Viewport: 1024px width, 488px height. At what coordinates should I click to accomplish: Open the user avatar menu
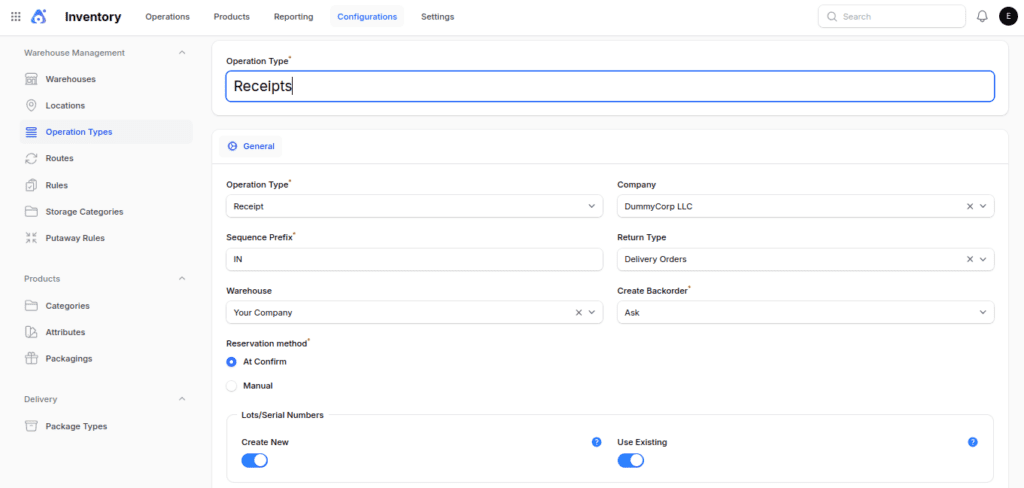pyautogui.click(x=1008, y=16)
